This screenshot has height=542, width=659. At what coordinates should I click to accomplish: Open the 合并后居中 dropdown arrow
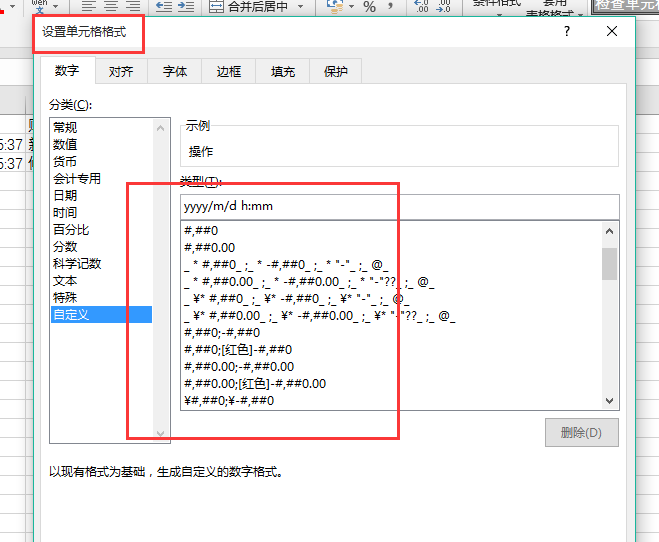[x=300, y=6]
